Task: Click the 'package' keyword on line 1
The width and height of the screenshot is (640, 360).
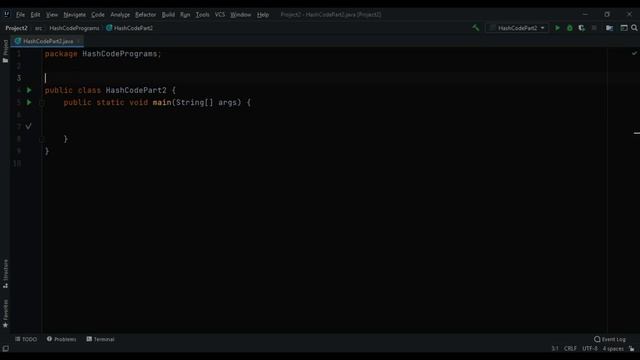Action: (61, 54)
